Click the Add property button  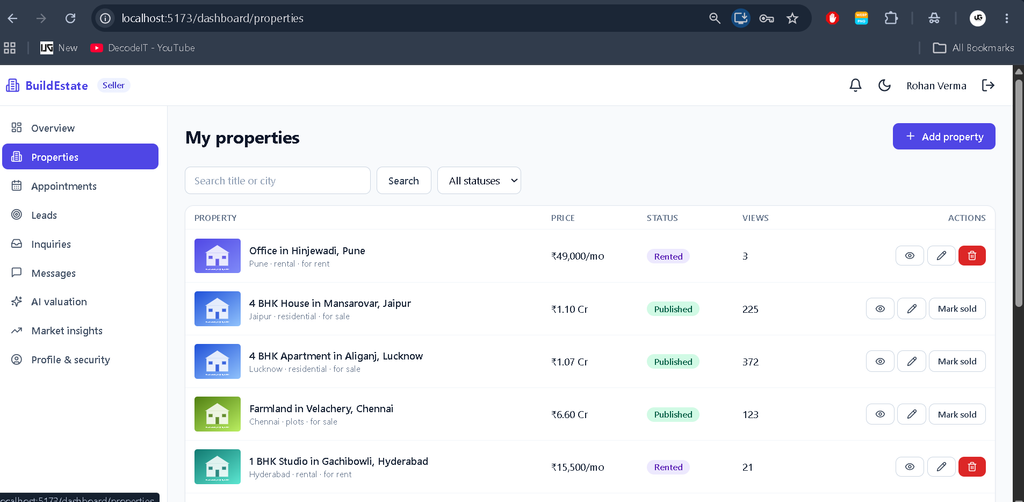[944, 136]
